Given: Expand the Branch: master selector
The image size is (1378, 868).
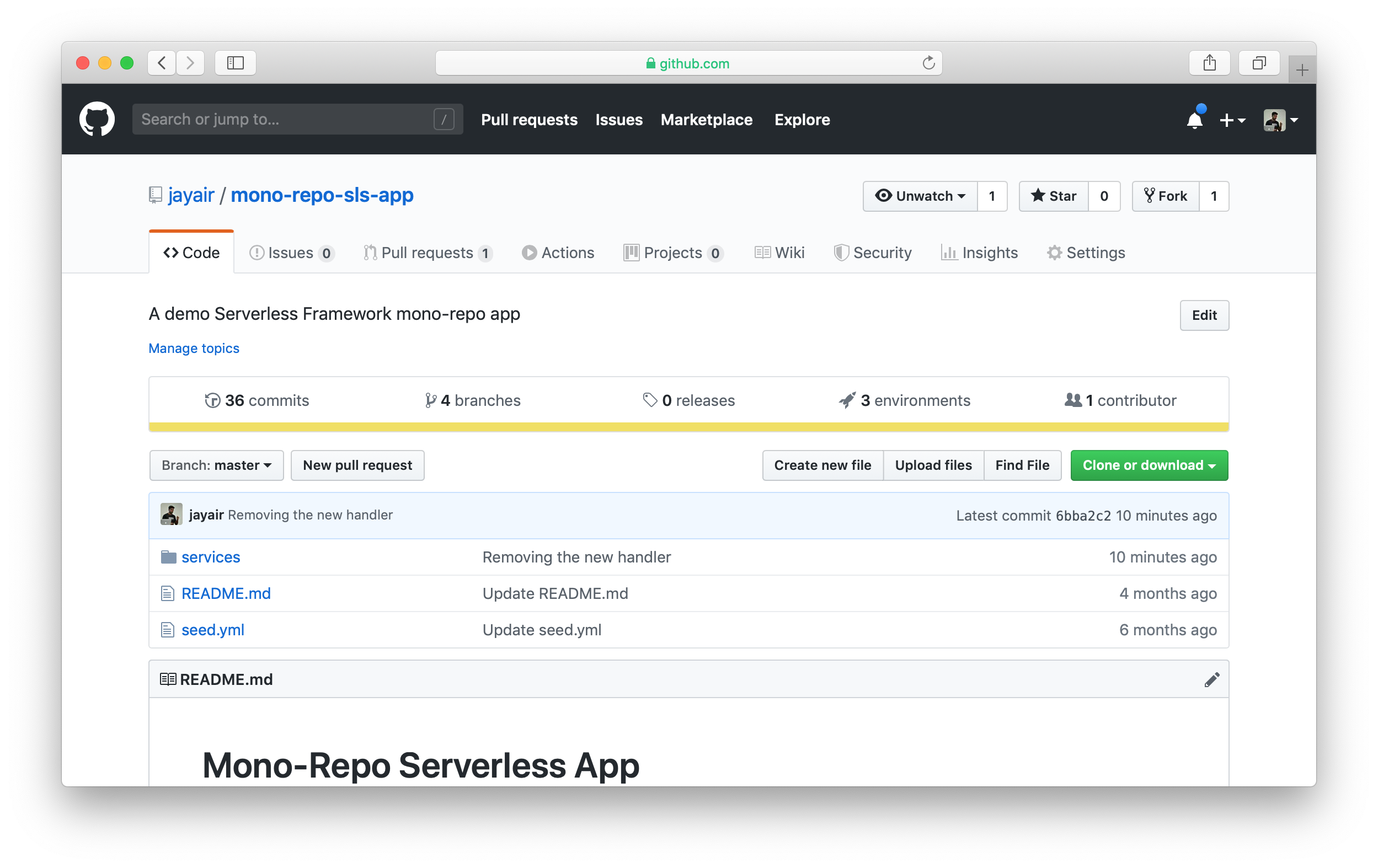Looking at the screenshot, I should [x=216, y=465].
